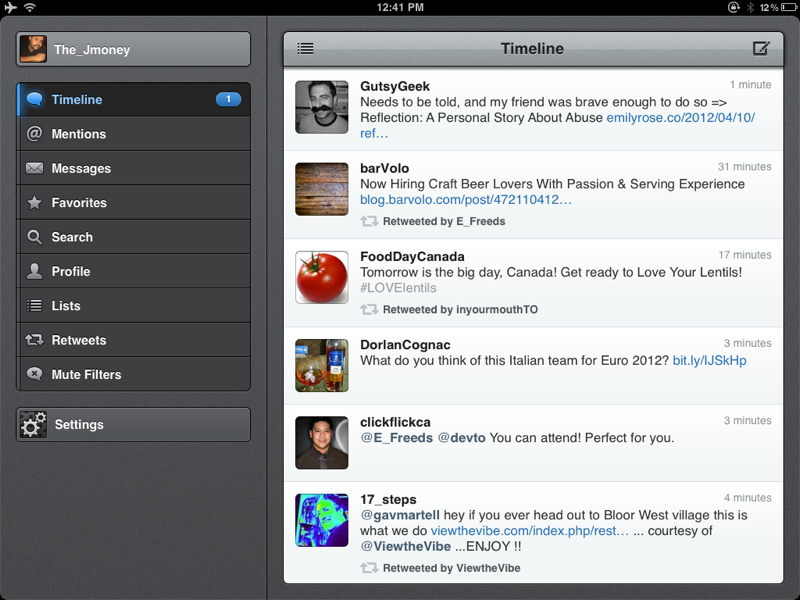Tap The_Jmoney profile picture
The width and height of the screenshot is (800, 600).
(33, 49)
